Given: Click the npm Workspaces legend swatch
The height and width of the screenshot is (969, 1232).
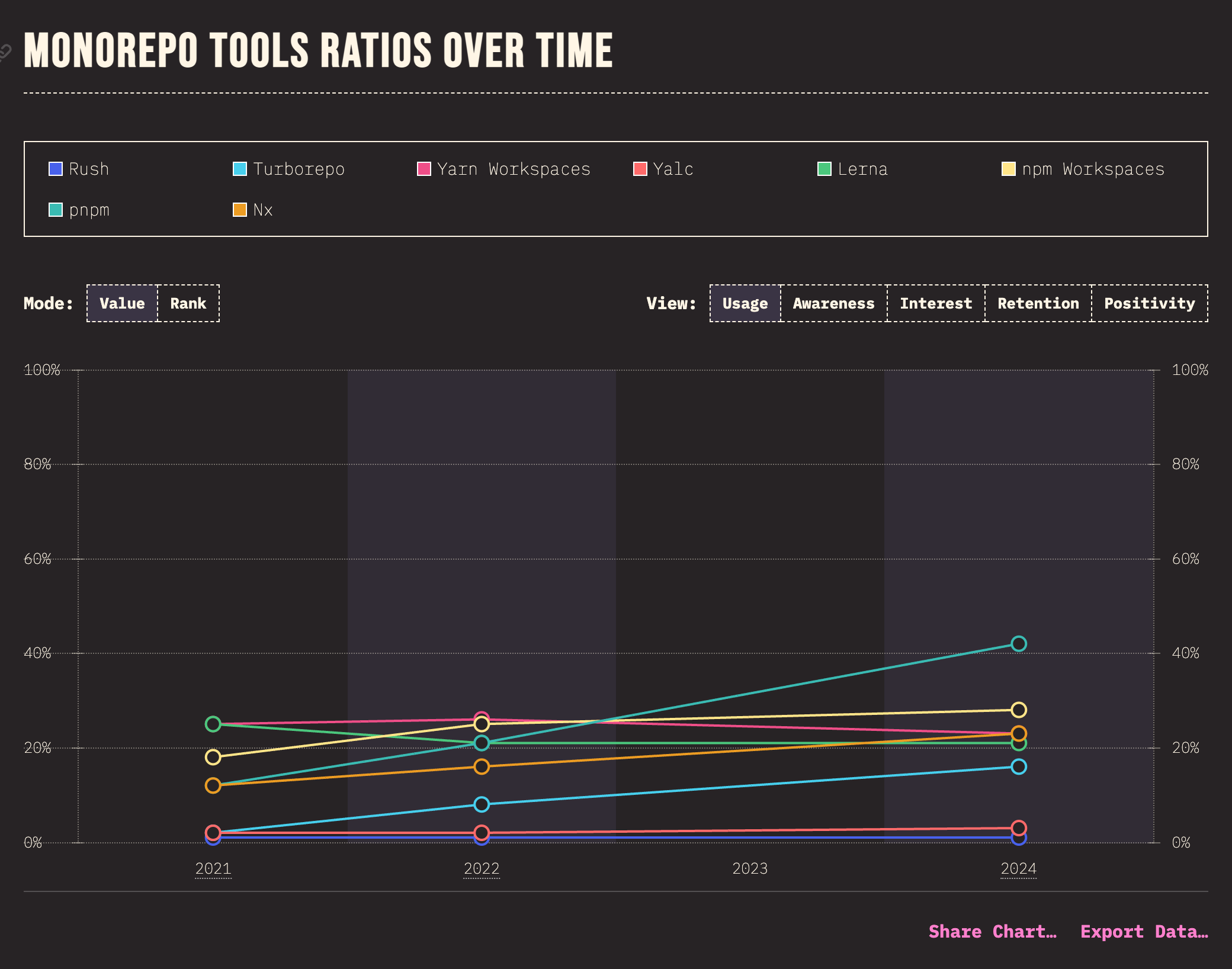Looking at the screenshot, I should (x=1008, y=169).
